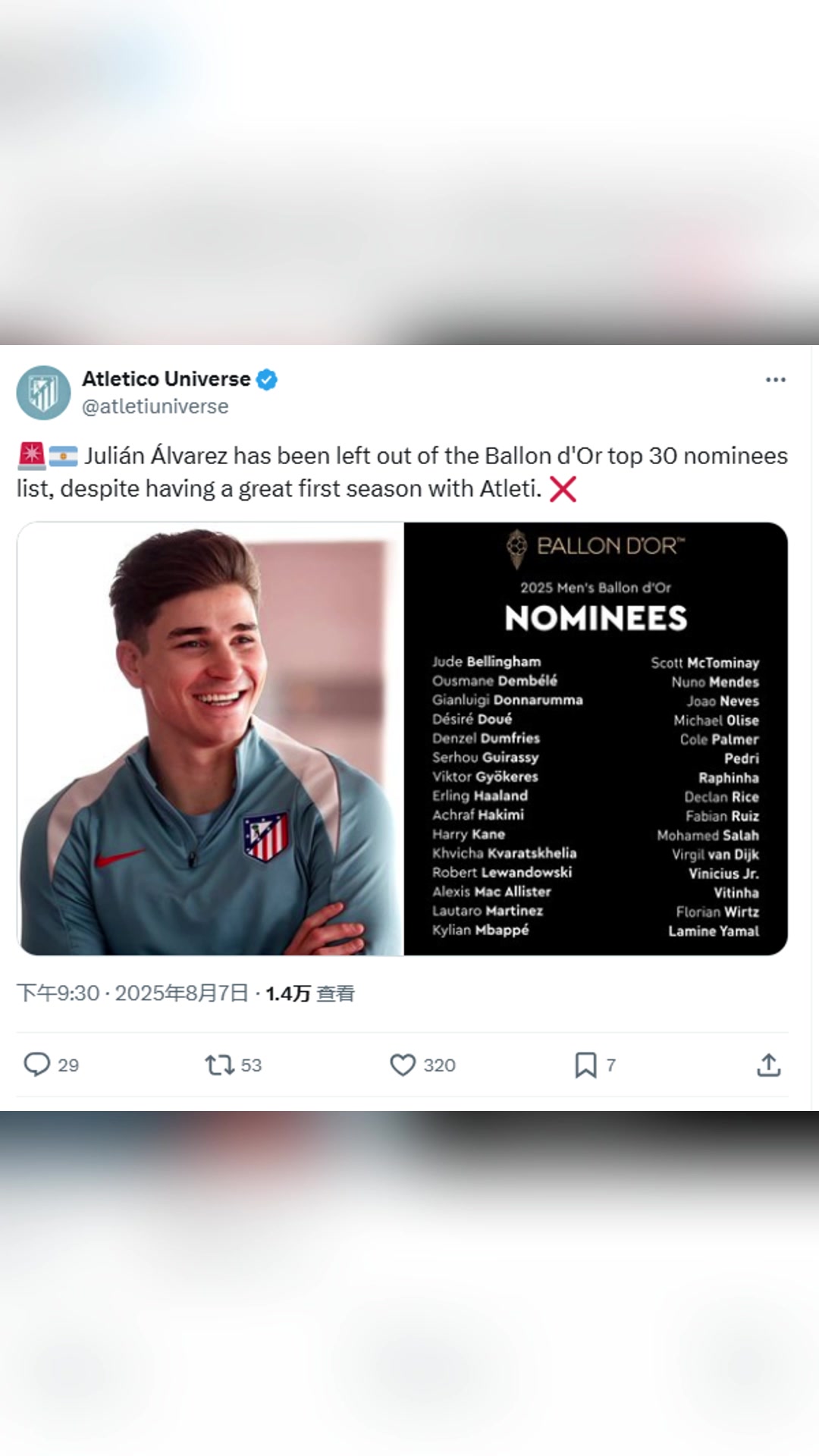
Task: Repost this tweet via the retweet icon
Action: point(219,1065)
